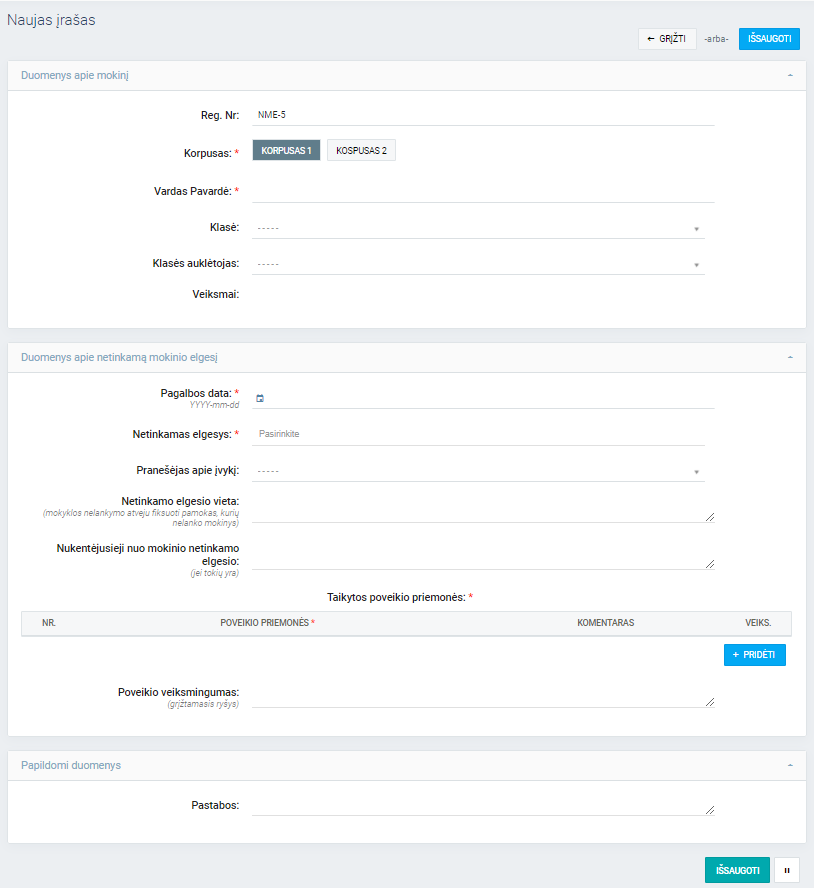This screenshot has width=814, height=888.
Task: Click the top blue Išsaugoti button
Action: (x=769, y=39)
